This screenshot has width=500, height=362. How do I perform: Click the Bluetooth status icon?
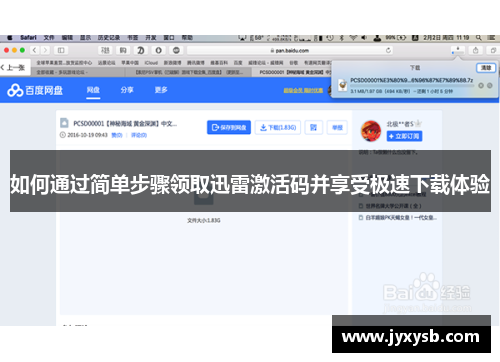(x=342, y=38)
